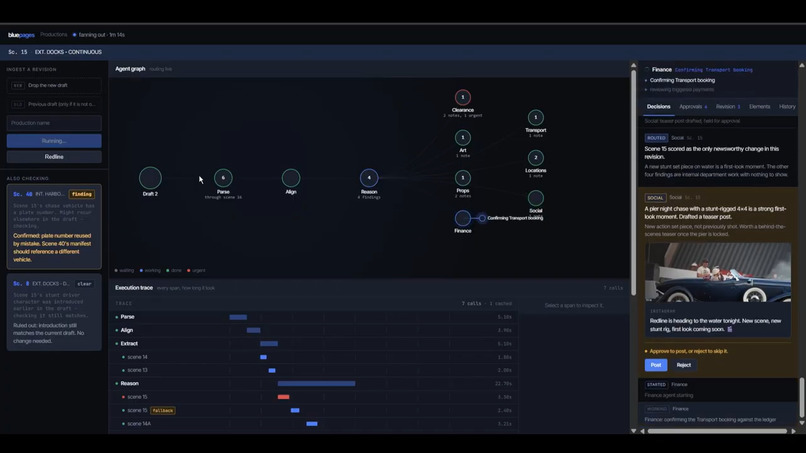
Task: Select the Transport agent node
Action: click(x=536, y=117)
